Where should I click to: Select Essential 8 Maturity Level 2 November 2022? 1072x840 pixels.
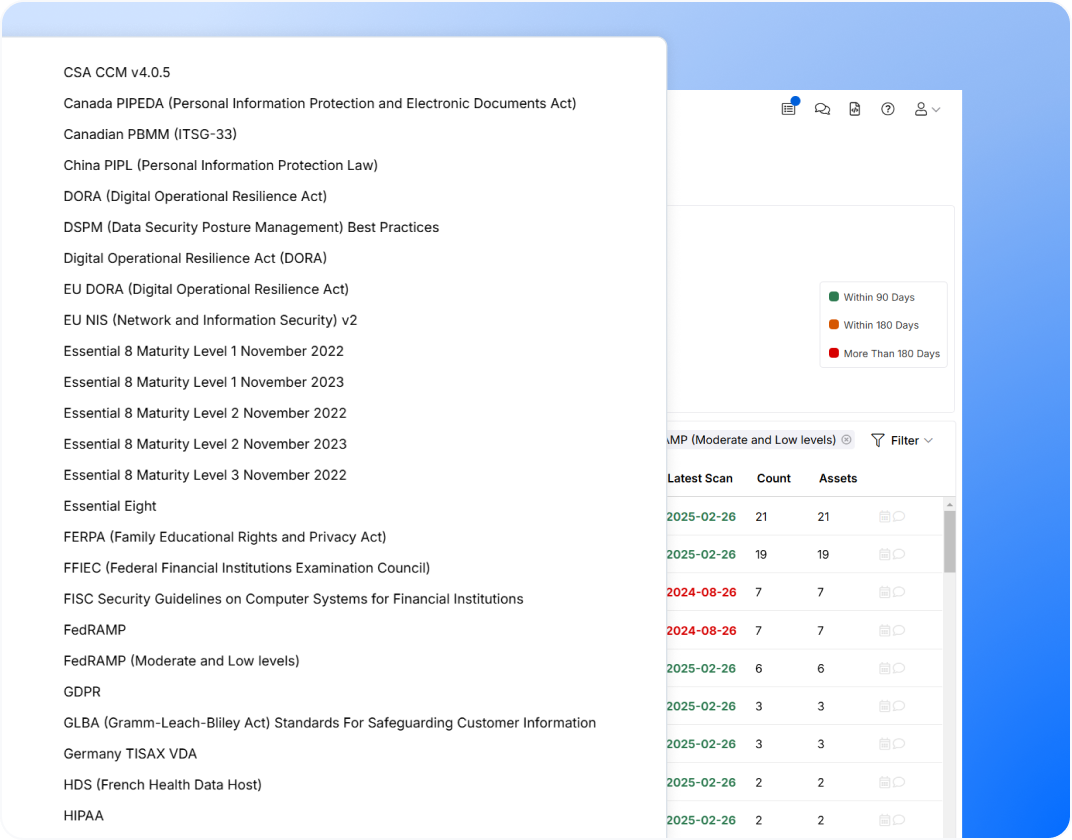point(204,413)
